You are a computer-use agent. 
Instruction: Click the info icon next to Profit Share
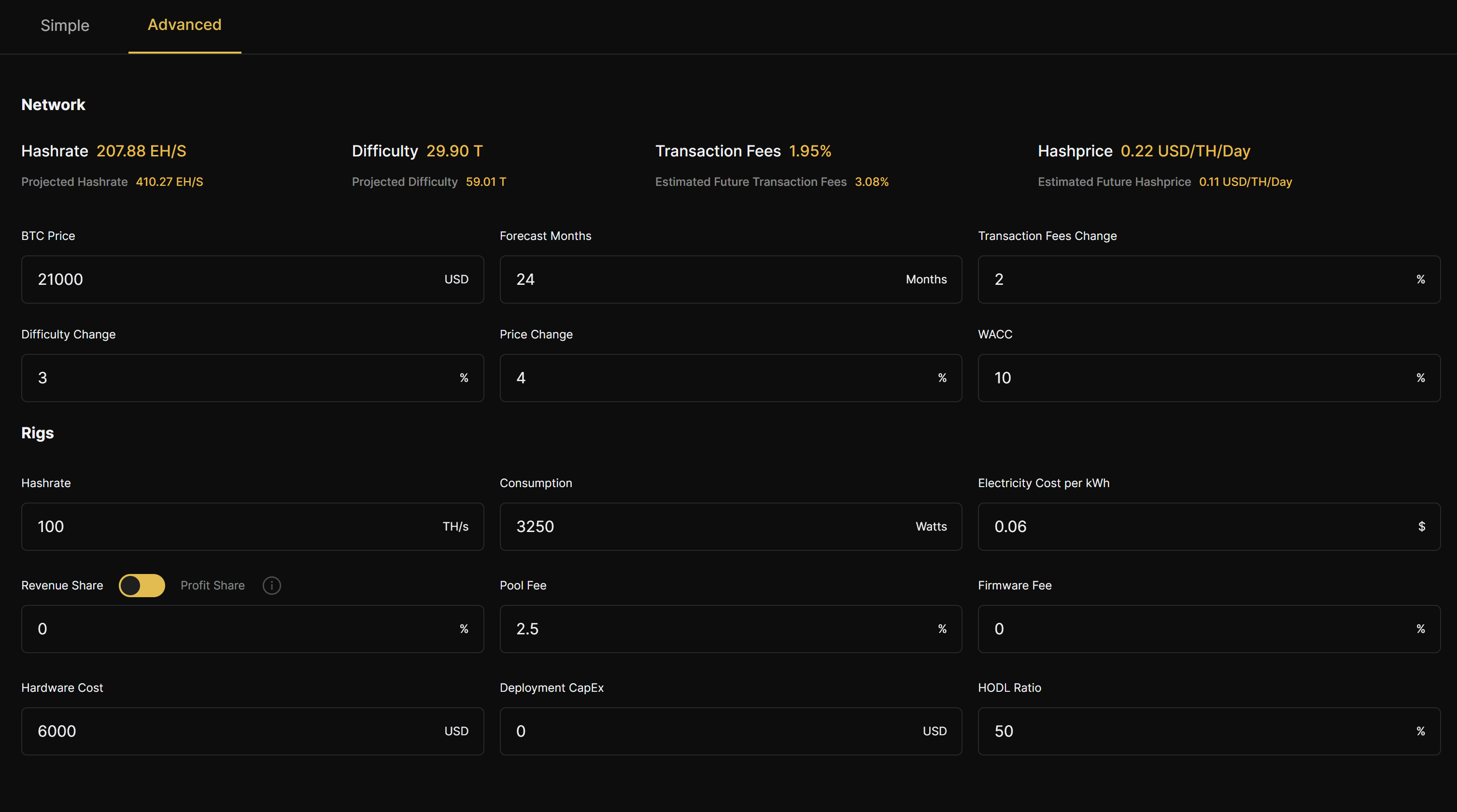coord(271,585)
